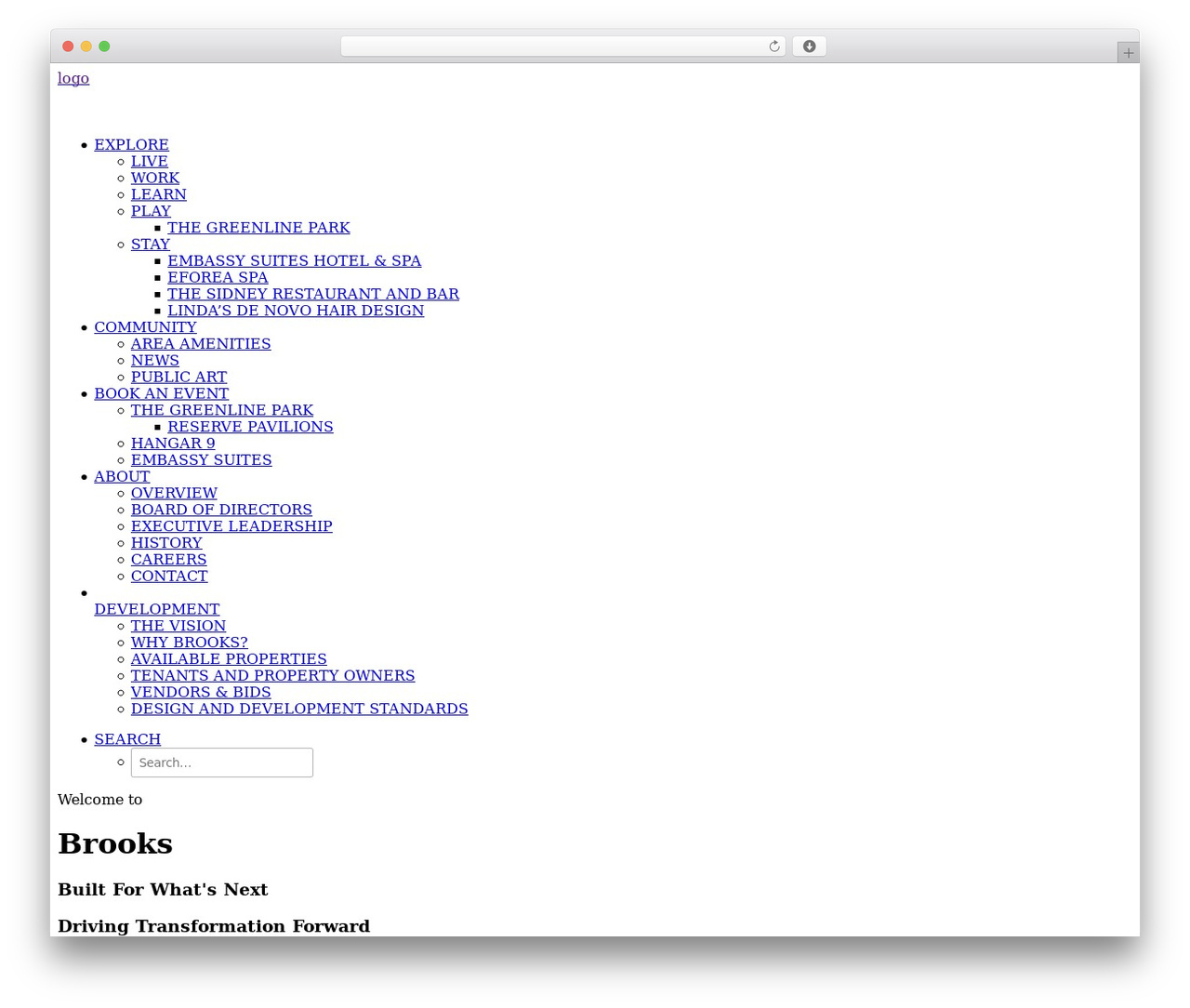View the HISTORY page

(x=165, y=543)
